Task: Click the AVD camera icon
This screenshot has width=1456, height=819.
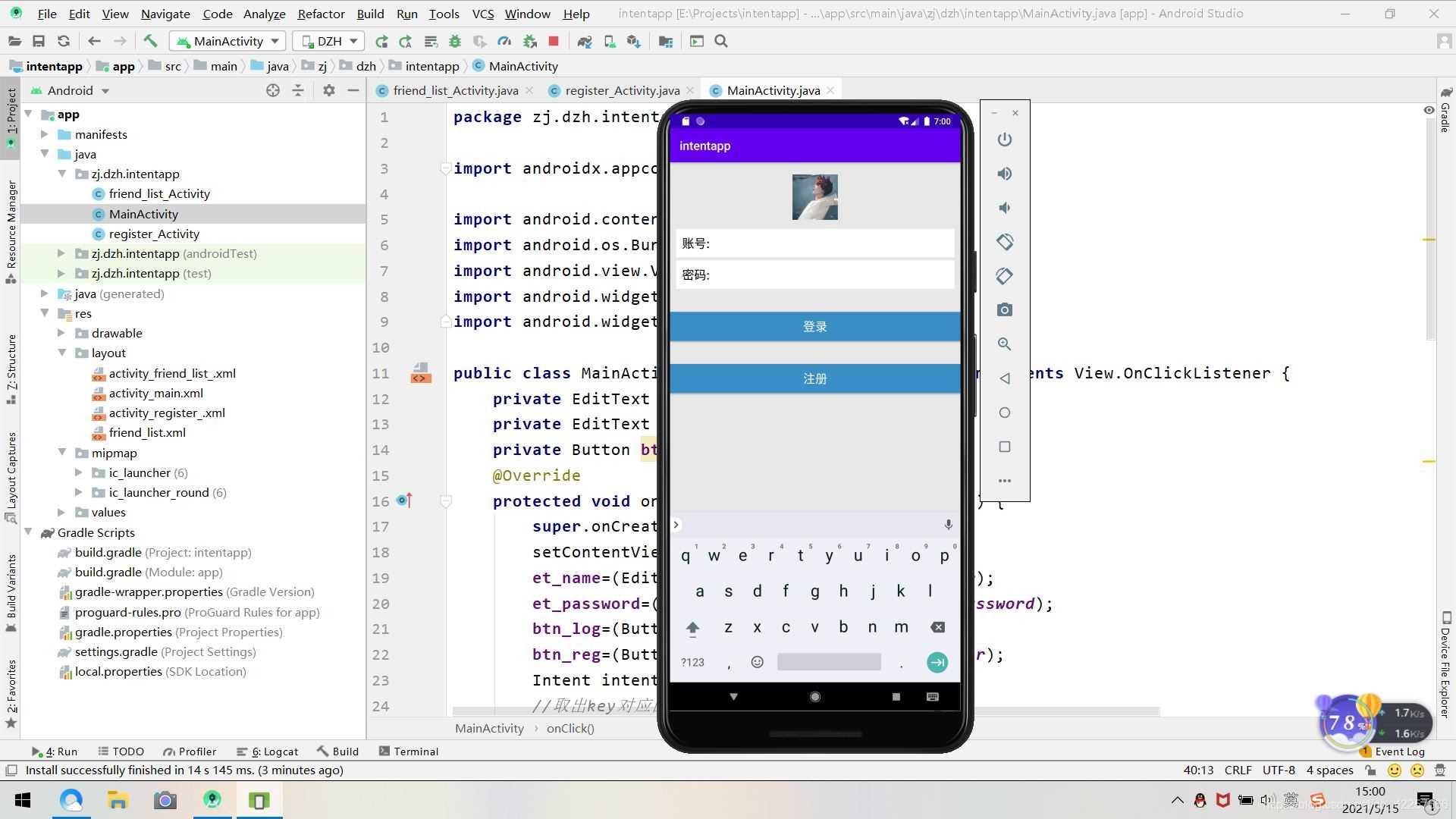Action: pyautogui.click(x=1005, y=310)
